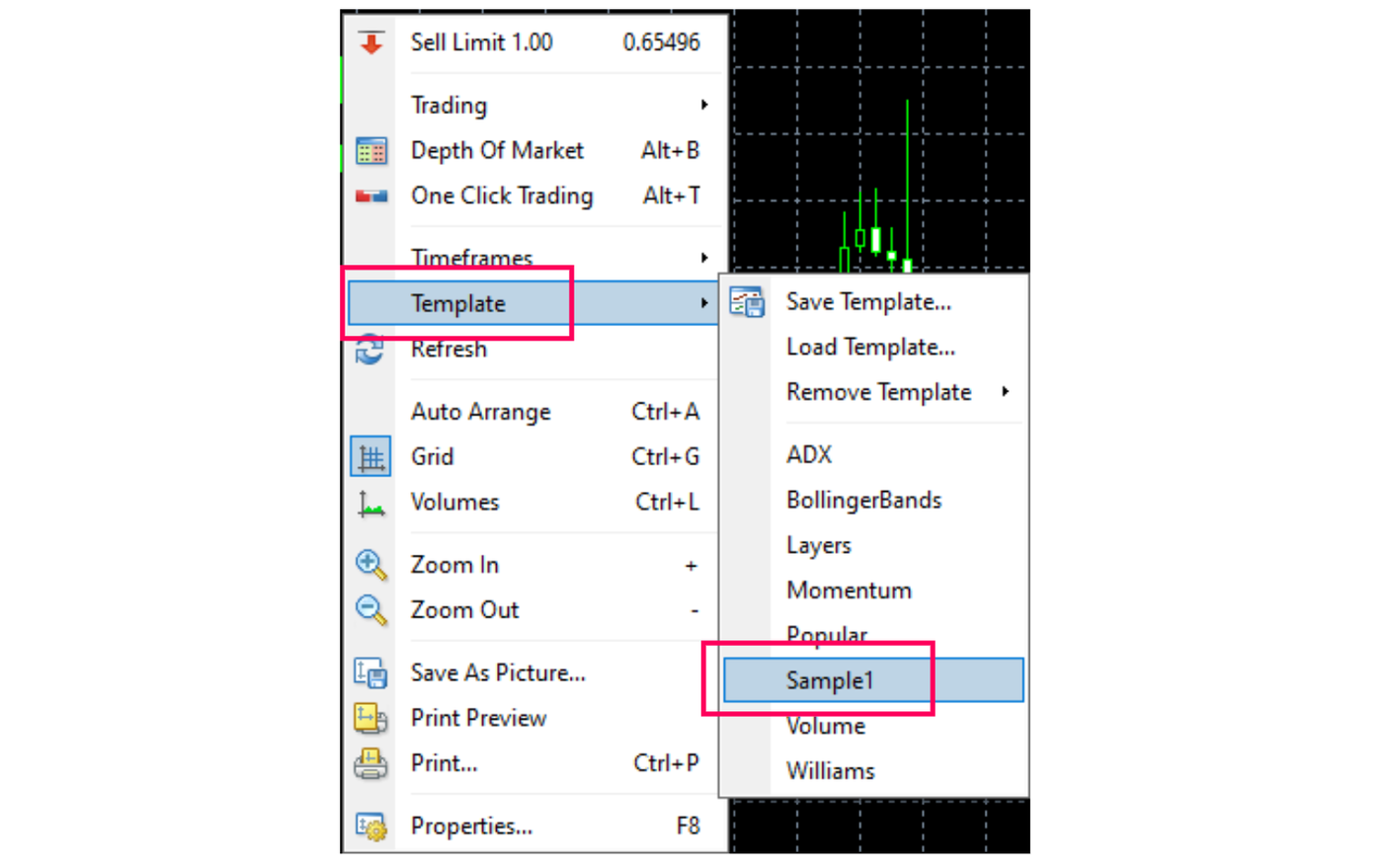Screen dimensions: 1383x868
Task: Click the Print Preview icon
Action: pyautogui.click(x=371, y=718)
